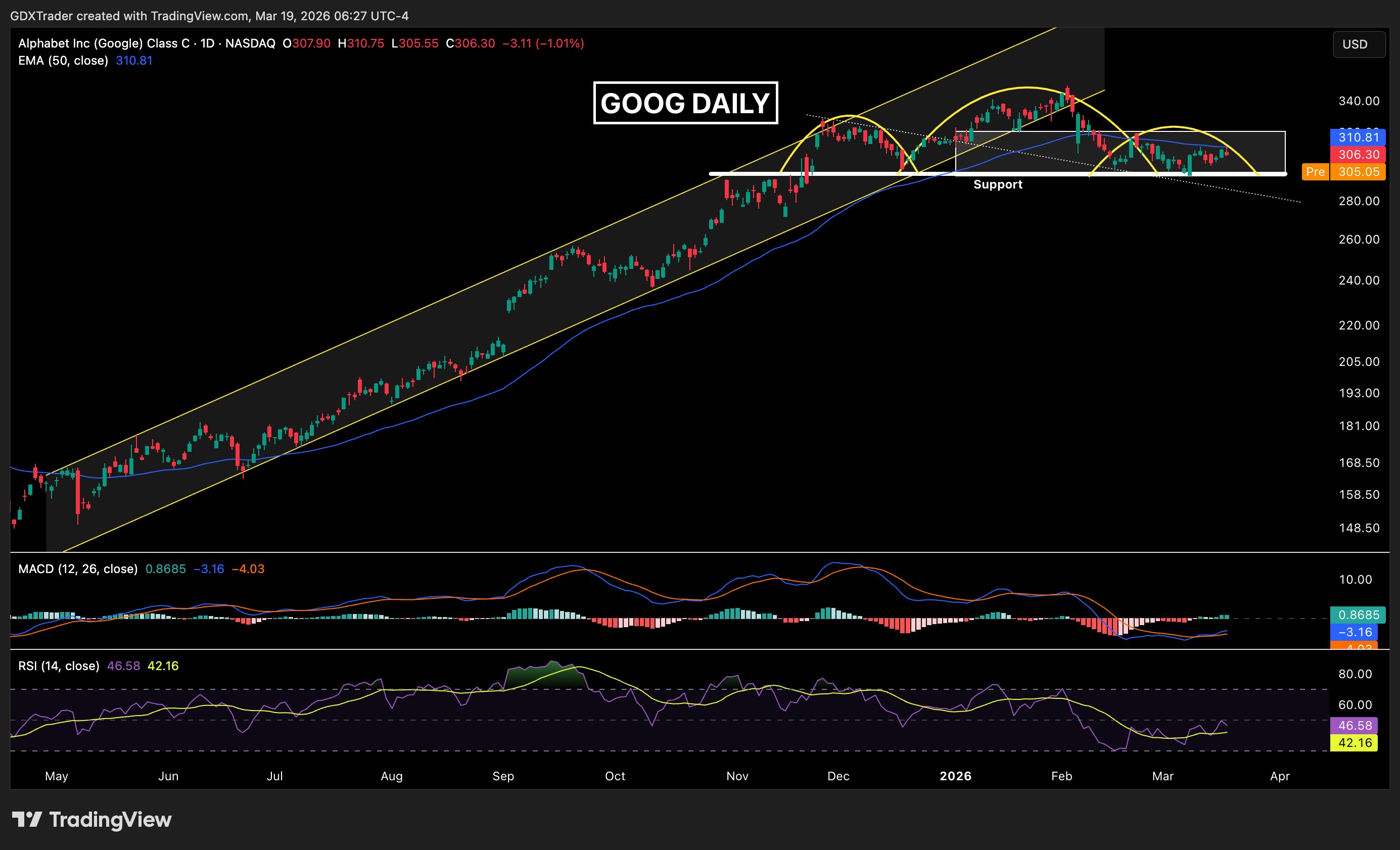Click the 181.00 price axis label

coord(1359,426)
